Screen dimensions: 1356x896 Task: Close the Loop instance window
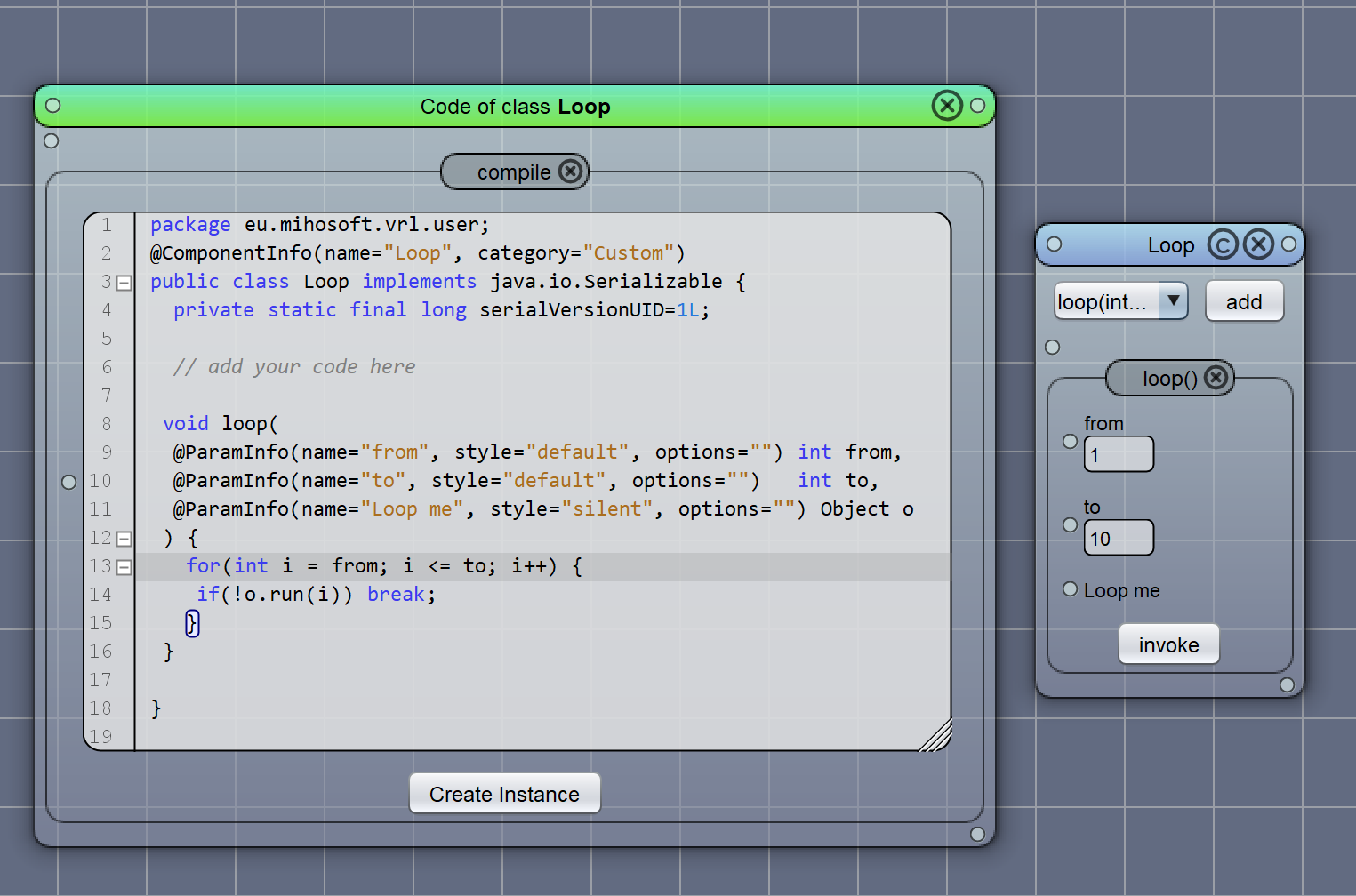(1258, 244)
